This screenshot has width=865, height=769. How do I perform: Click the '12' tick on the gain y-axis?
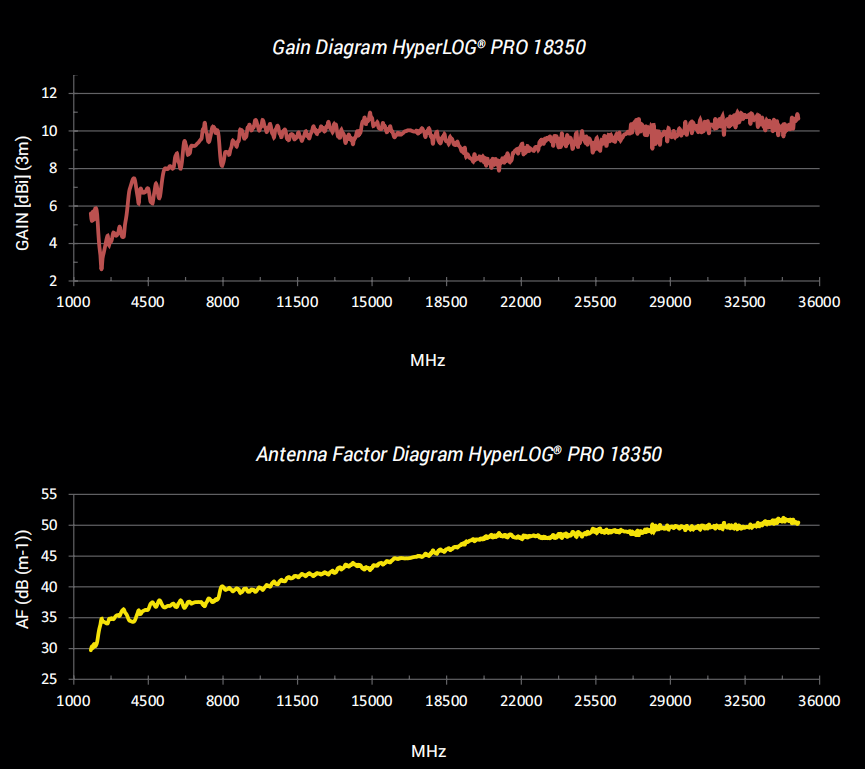pyautogui.click(x=50, y=93)
